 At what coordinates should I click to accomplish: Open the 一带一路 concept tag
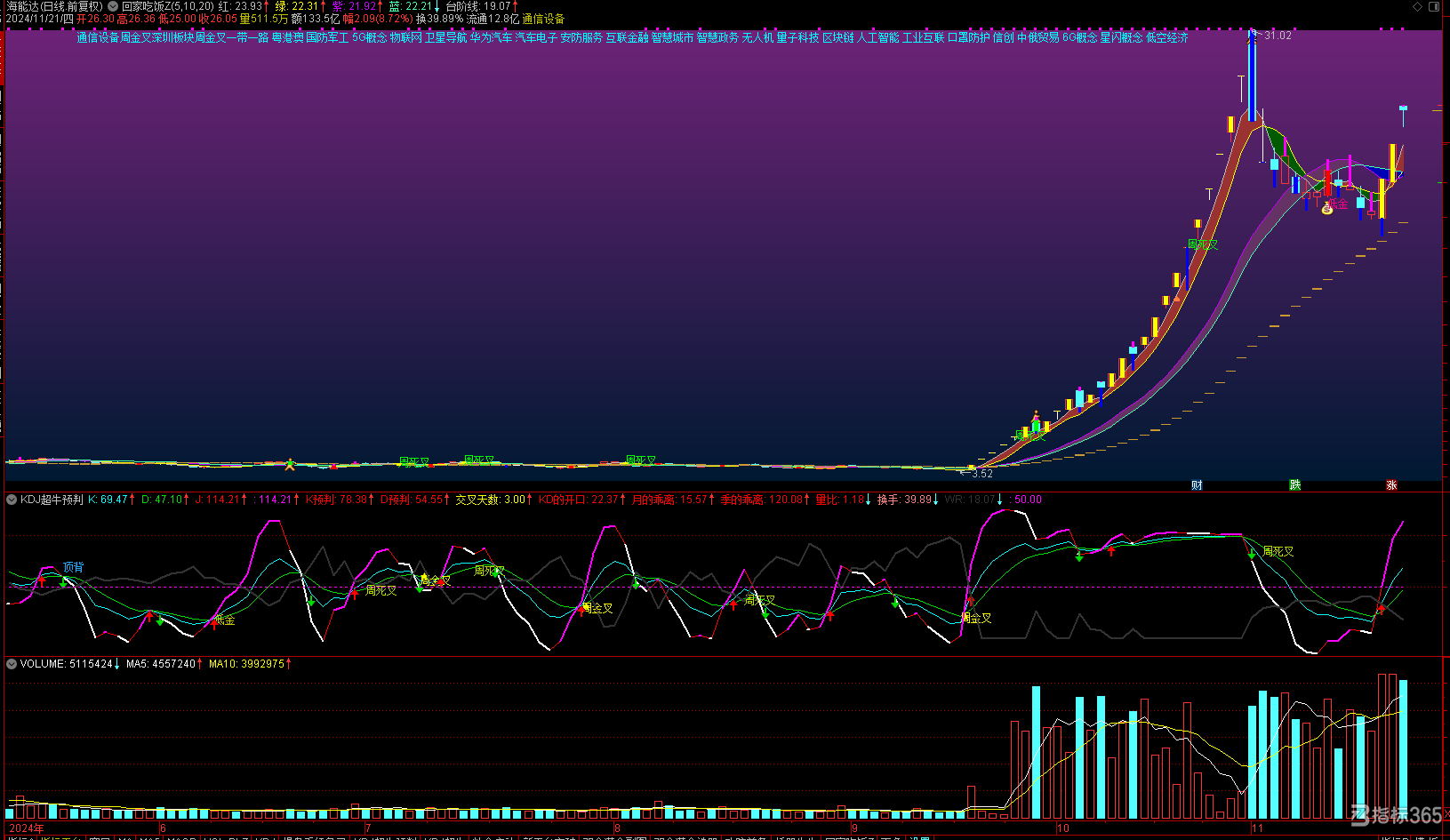[x=247, y=37]
